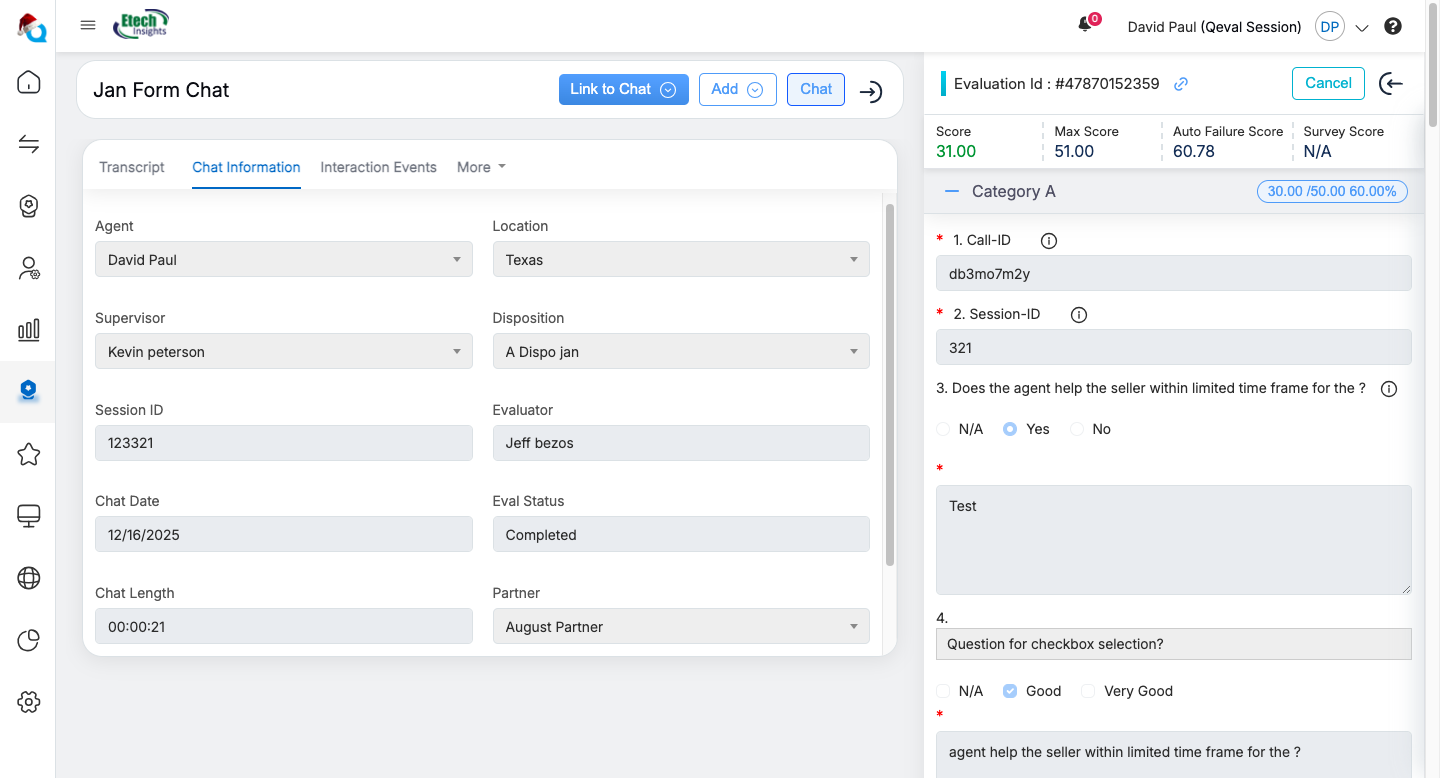Viewport: 1440px width, 778px height.
Task: Click the Call-ID info icon
Action: (1049, 240)
